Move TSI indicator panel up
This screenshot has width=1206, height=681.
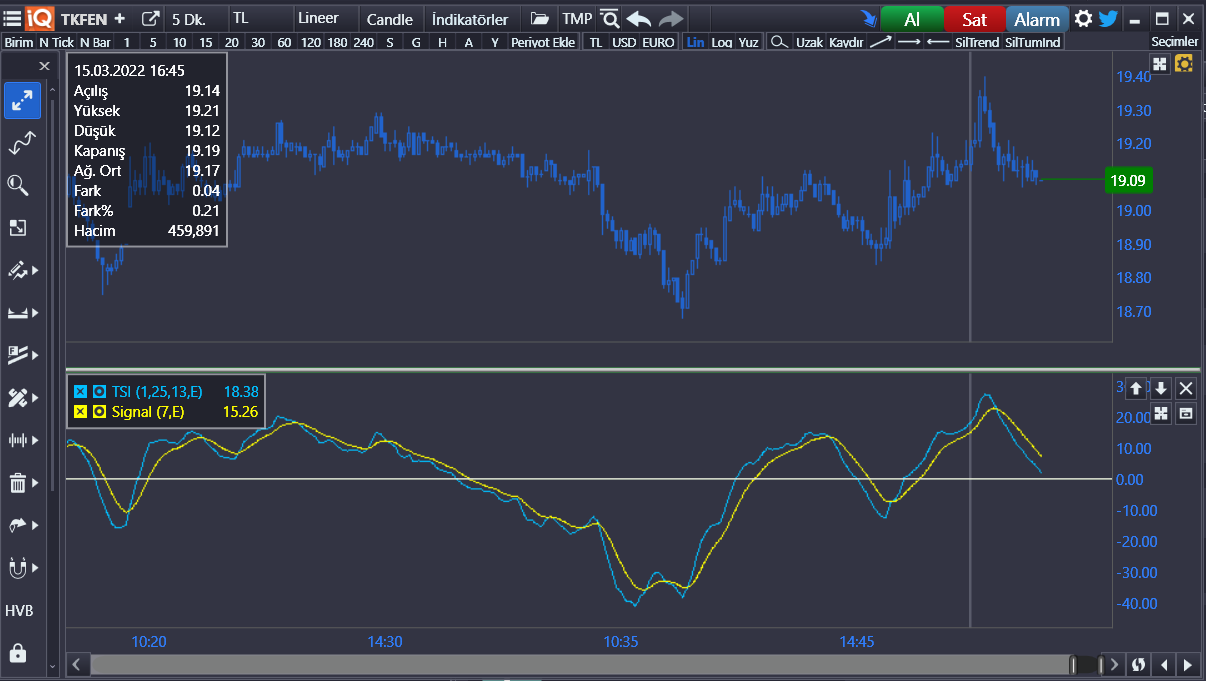(x=1136, y=389)
